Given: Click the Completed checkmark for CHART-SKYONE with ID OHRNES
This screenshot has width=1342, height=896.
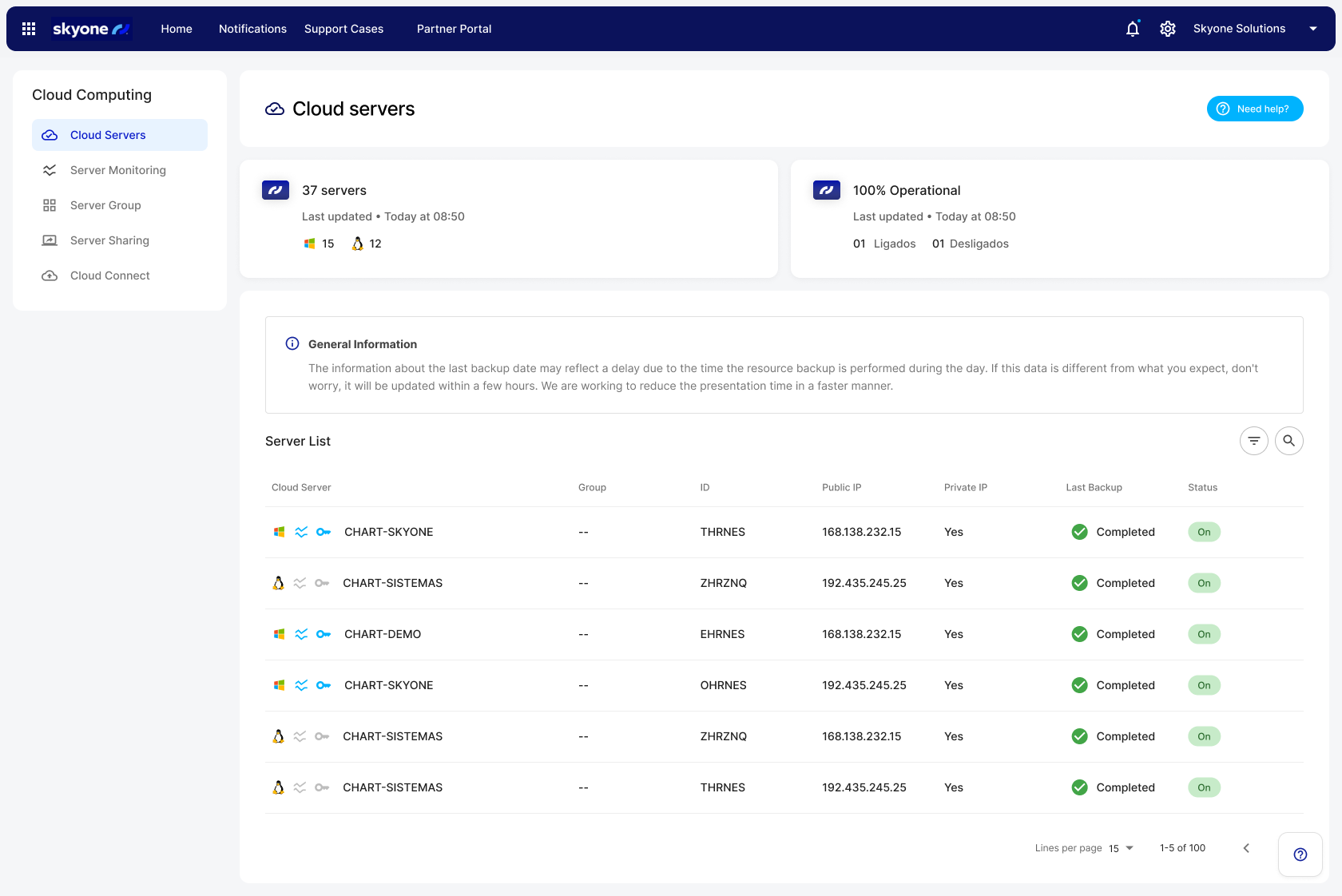Looking at the screenshot, I should (1080, 685).
